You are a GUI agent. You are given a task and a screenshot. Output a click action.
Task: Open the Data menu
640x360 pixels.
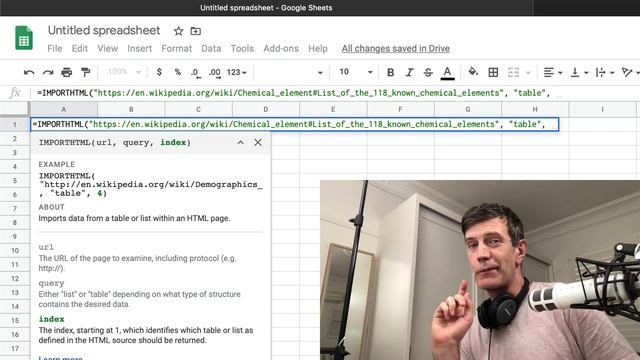coord(211,49)
